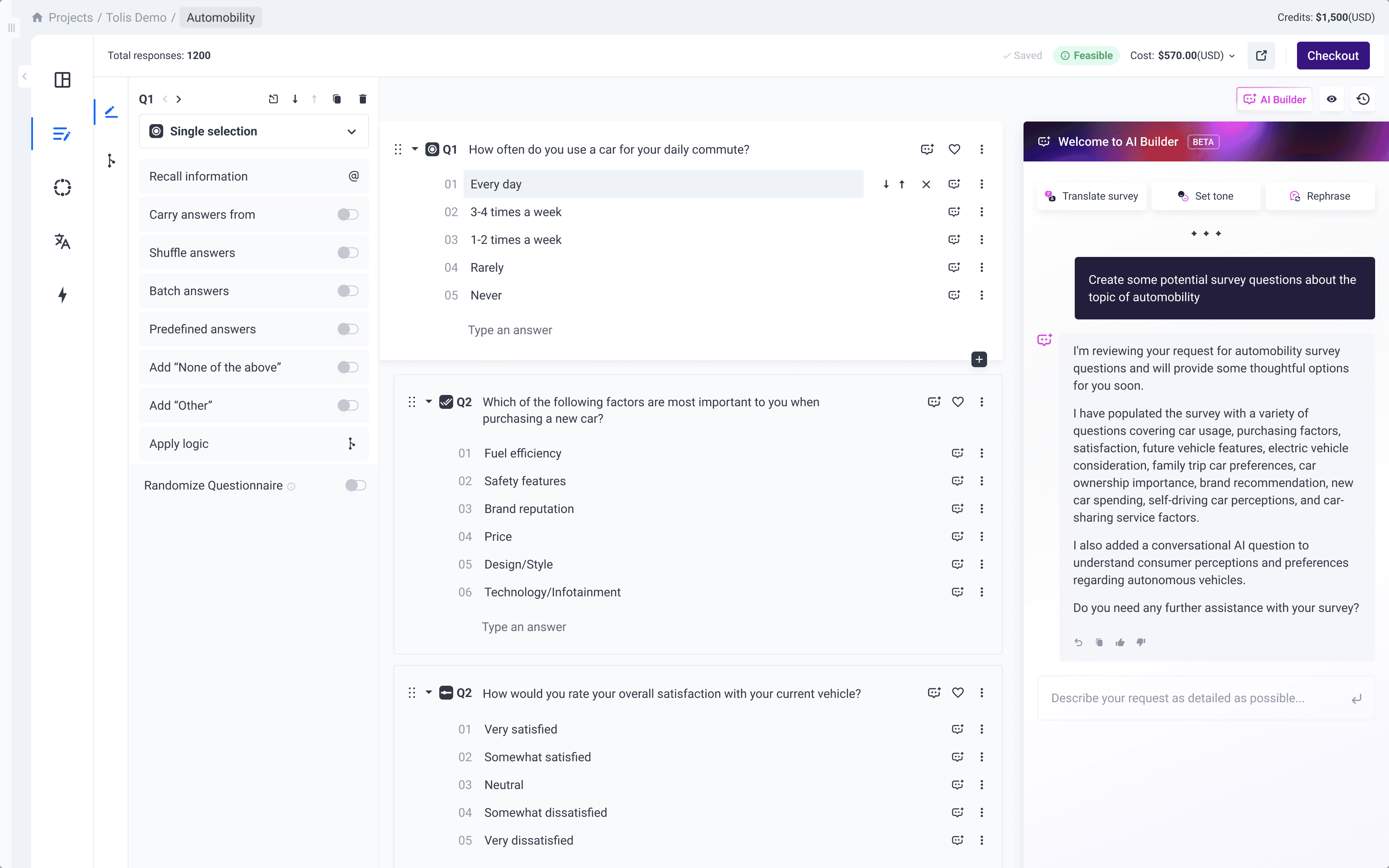Enable the Shuffle answers toggle
This screenshot has height=868, width=1389.
coord(347,253)
